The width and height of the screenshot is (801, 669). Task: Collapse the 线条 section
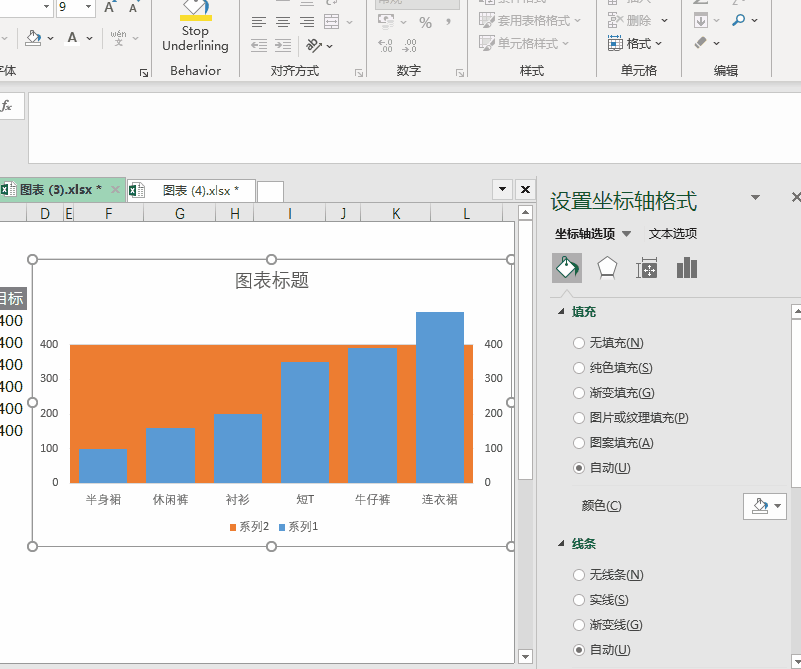[561, 544]
